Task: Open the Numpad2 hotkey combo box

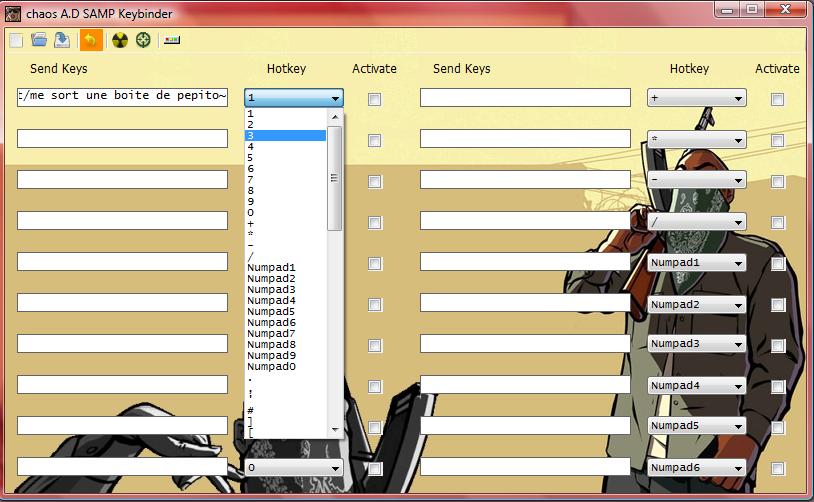Action: pos(697,304)
